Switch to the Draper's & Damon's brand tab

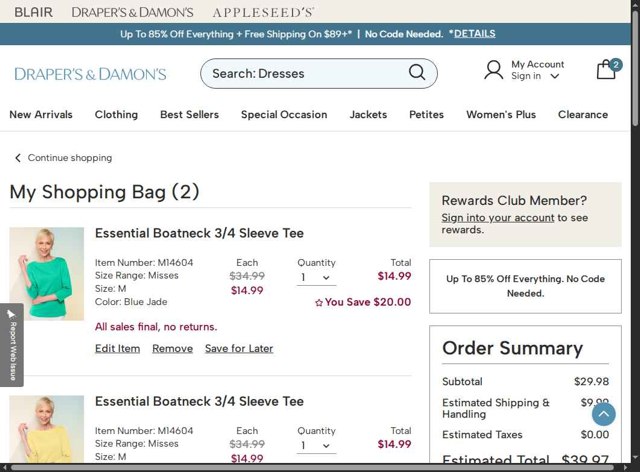pos(132,12)
